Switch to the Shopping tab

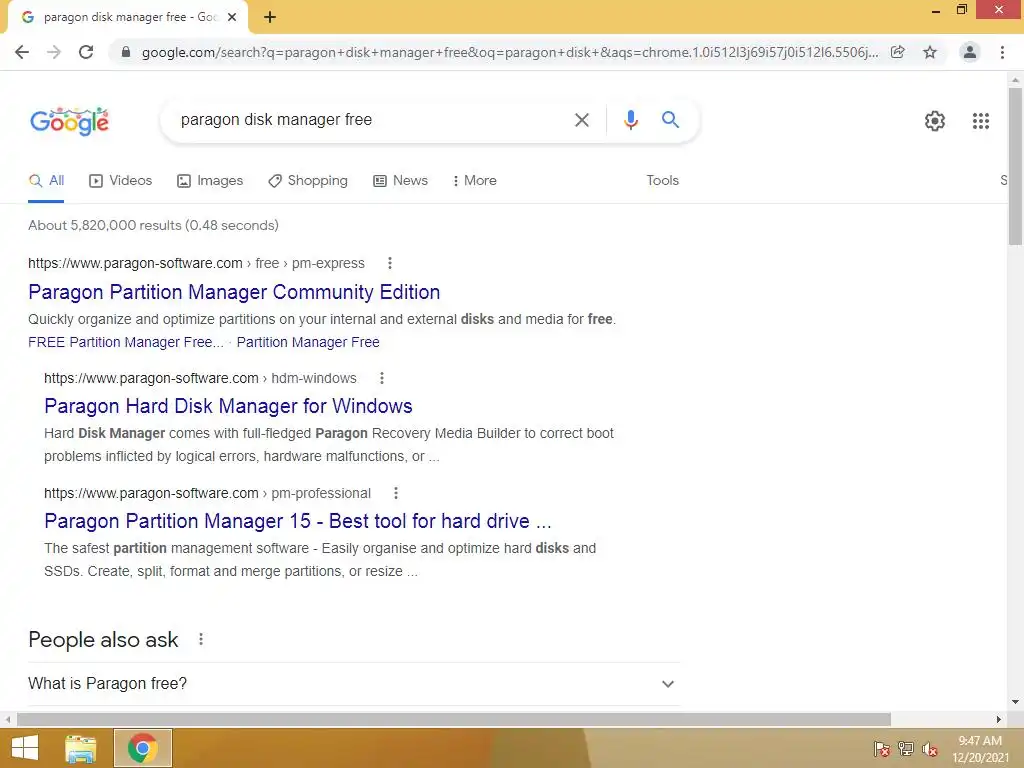tap(308, 181)
